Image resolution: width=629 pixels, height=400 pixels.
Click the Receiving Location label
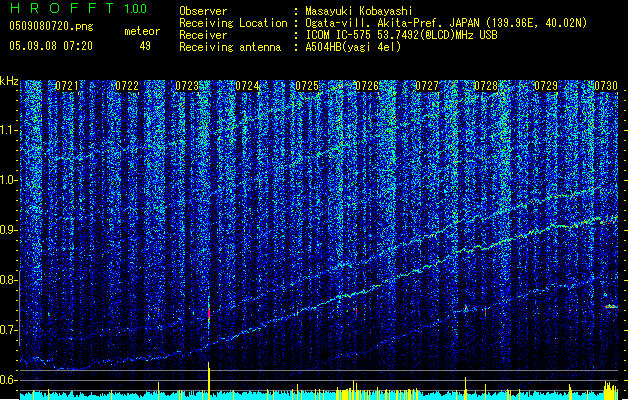233,23
